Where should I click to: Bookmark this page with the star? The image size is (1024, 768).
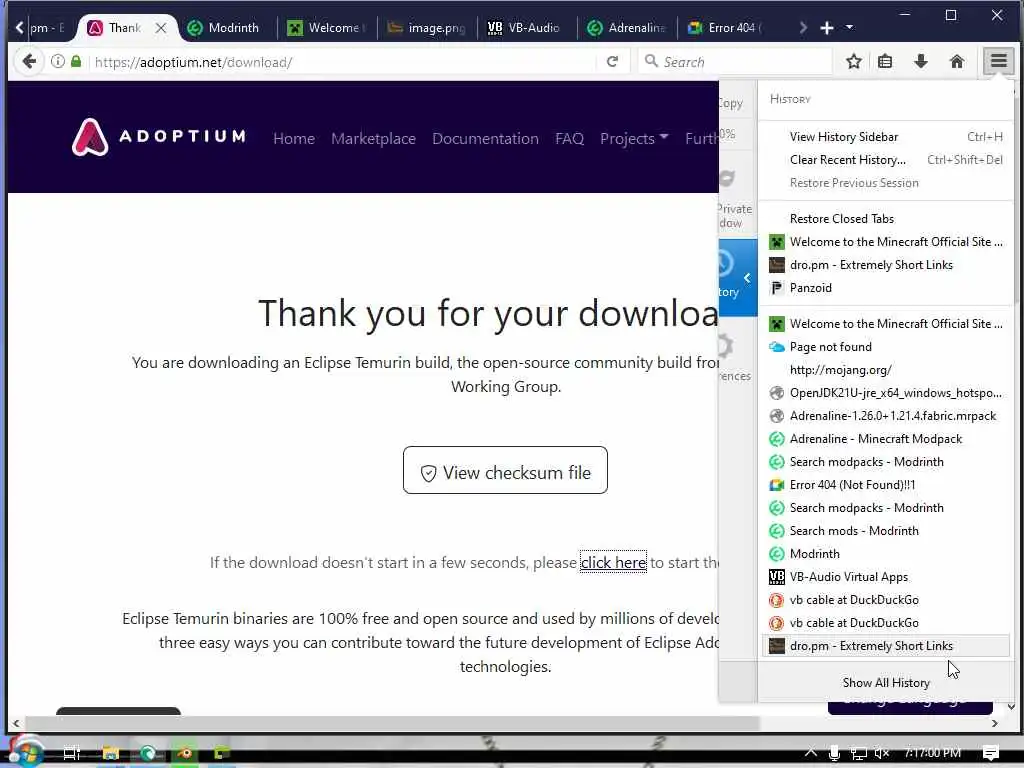(x=854, y=61)
